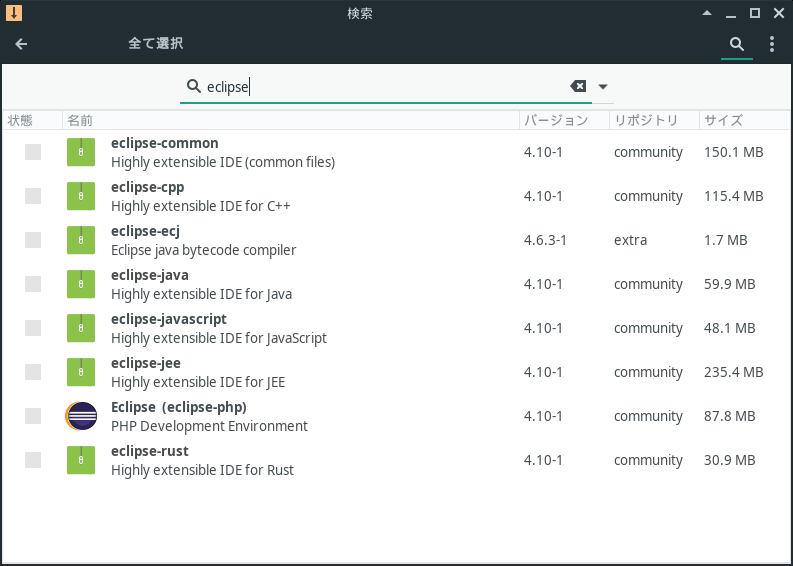The height and width of the screenshot is (566, 793).
Task: Tick the checkbox for eclipse-rust
Action: (x=33, y=460)
